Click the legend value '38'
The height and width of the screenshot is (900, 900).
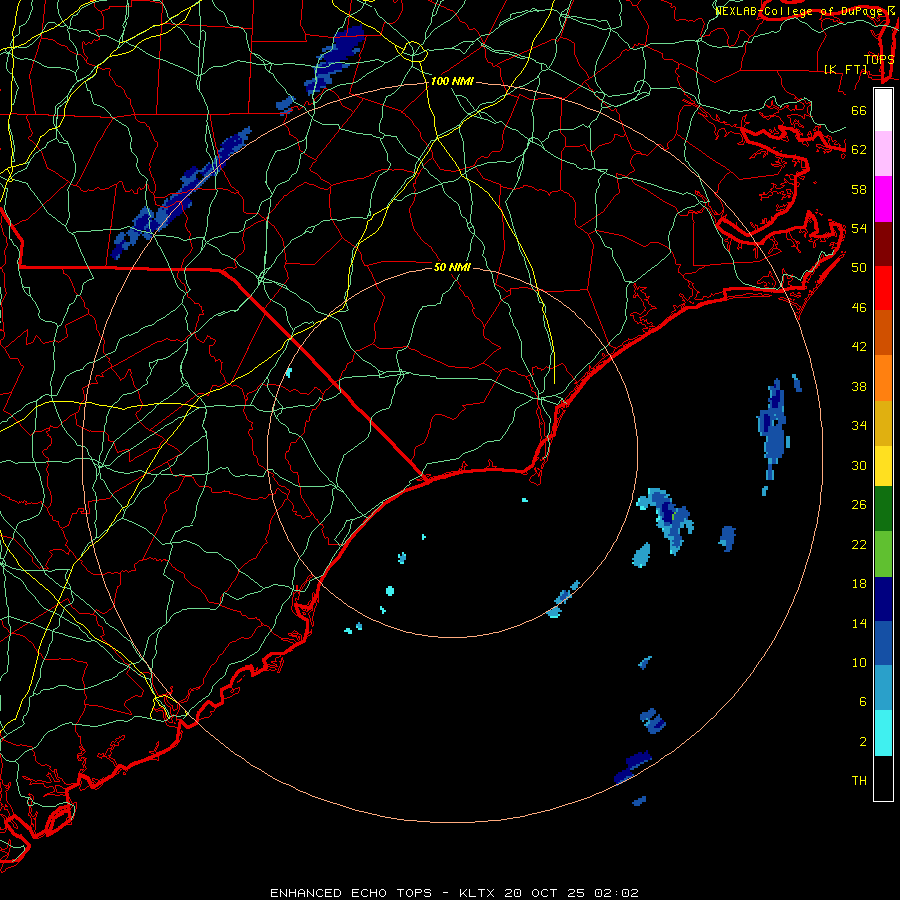[x=859, y=387]
